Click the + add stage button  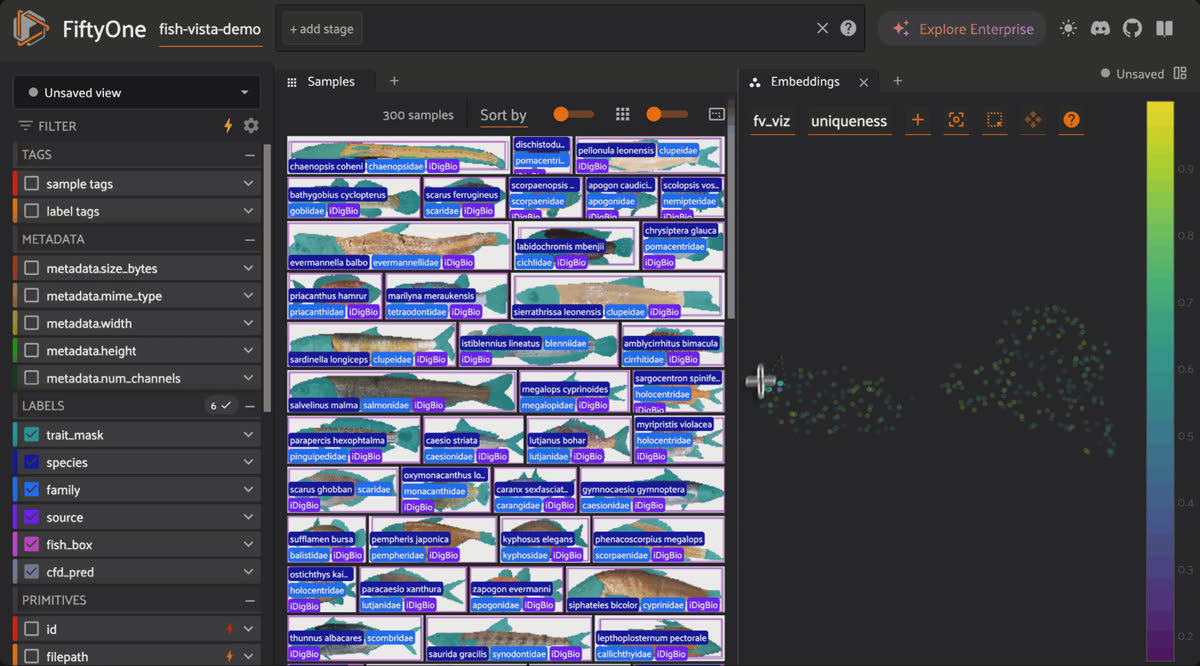coord(322,29)
